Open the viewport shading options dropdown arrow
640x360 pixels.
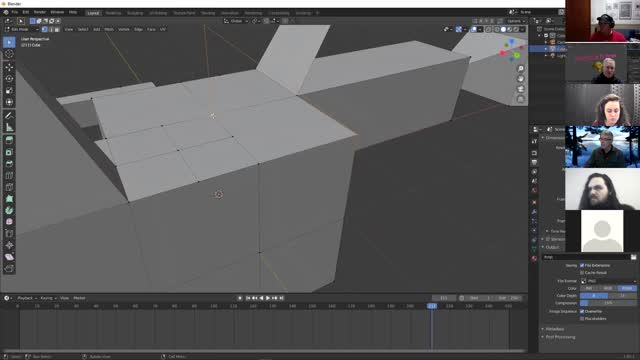[522, 29]
